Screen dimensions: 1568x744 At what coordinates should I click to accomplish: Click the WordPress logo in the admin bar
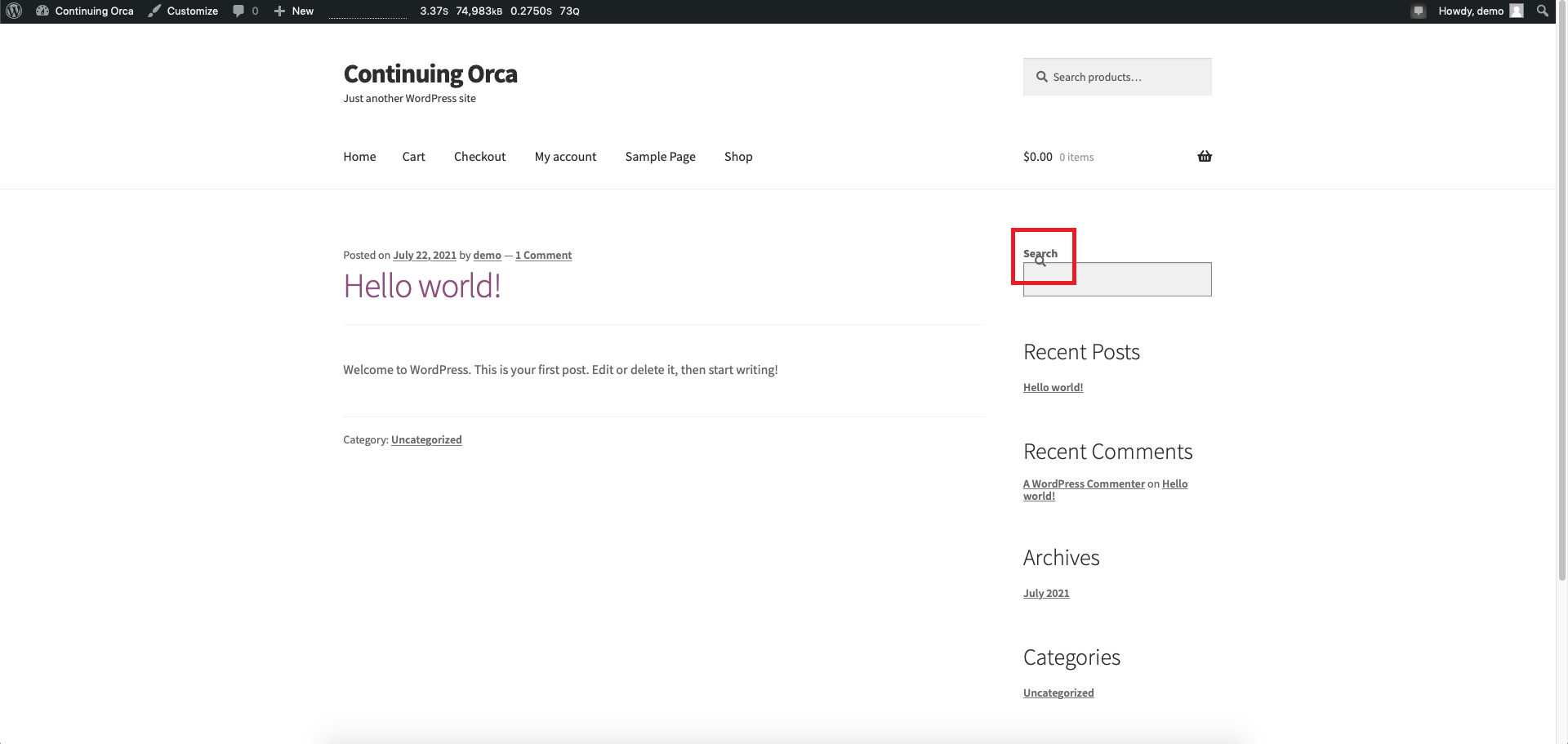[x=13, y=11]
